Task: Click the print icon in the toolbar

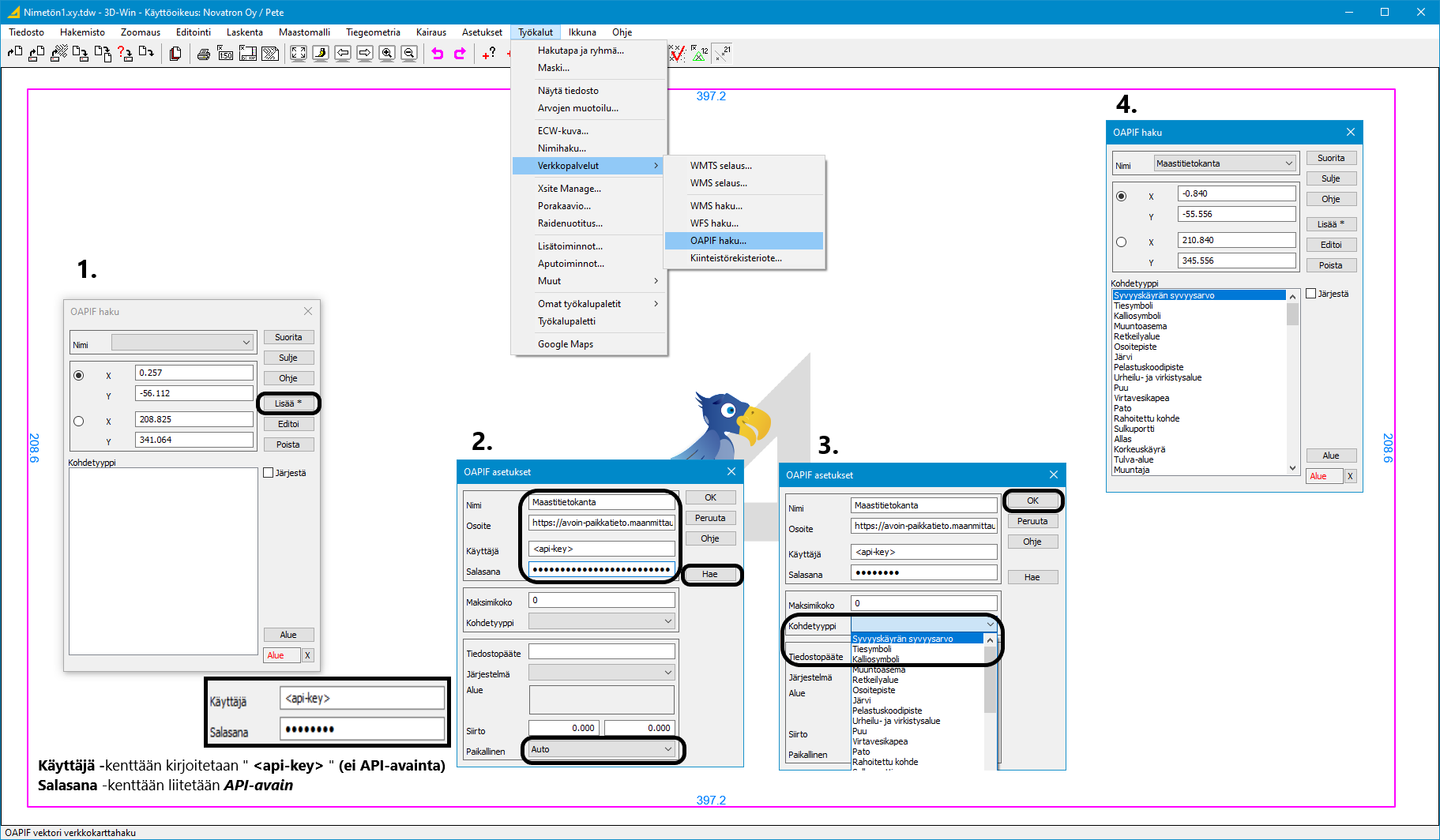Action: 203,54
